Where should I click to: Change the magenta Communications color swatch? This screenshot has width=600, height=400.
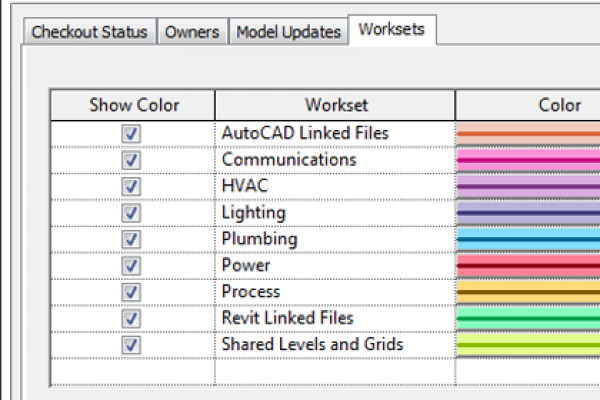tap(528, 160)
